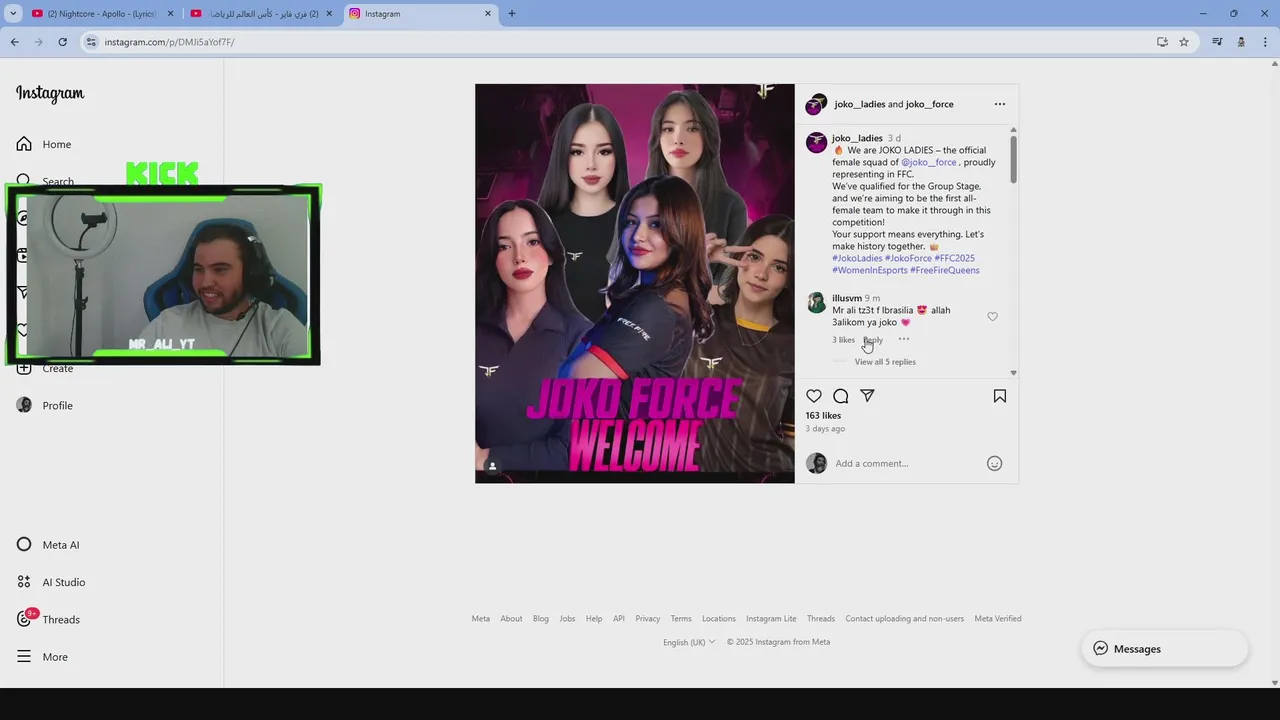Like illusvm's comment with heart

[x=992, y=316]
